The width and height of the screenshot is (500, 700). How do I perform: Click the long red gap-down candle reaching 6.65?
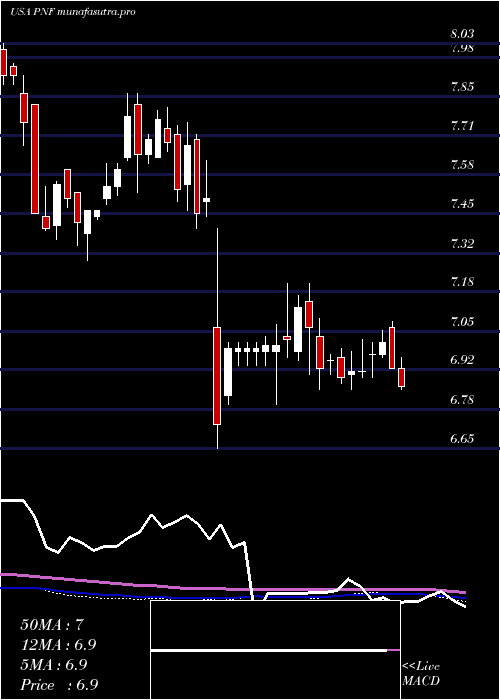tap(217, 338)
